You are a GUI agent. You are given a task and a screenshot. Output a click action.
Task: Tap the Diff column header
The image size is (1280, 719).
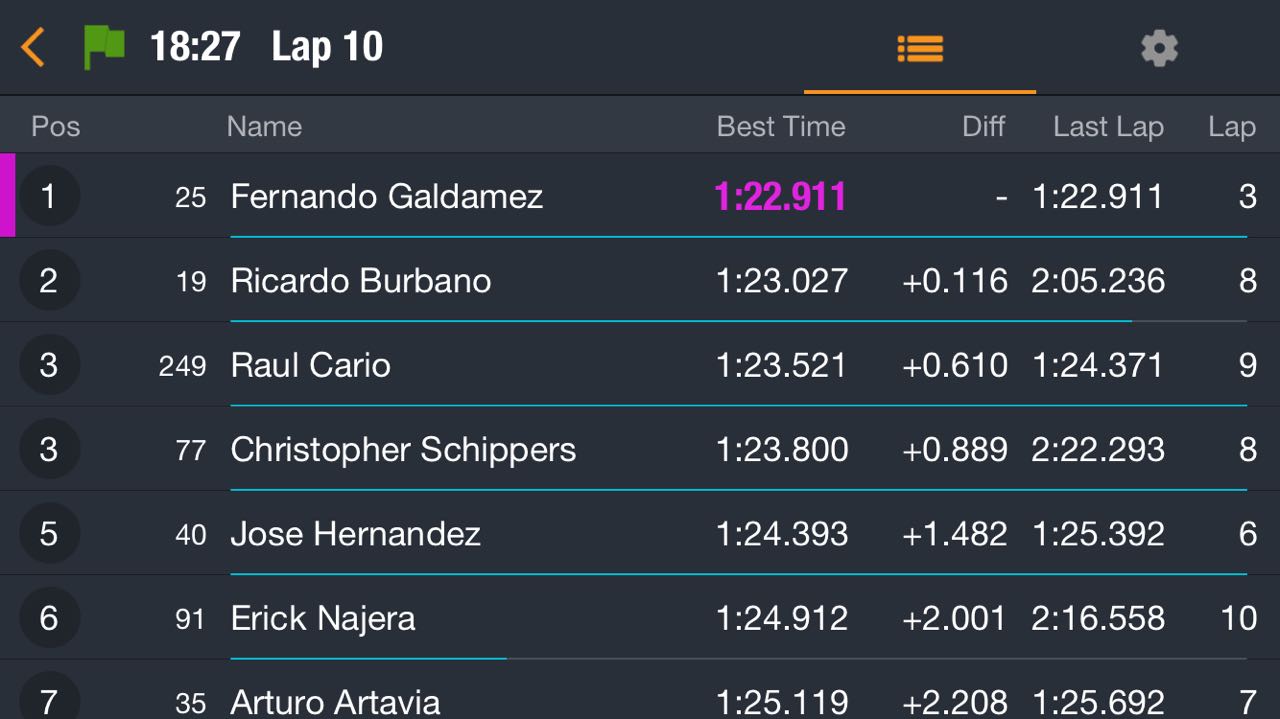point(983,127)
